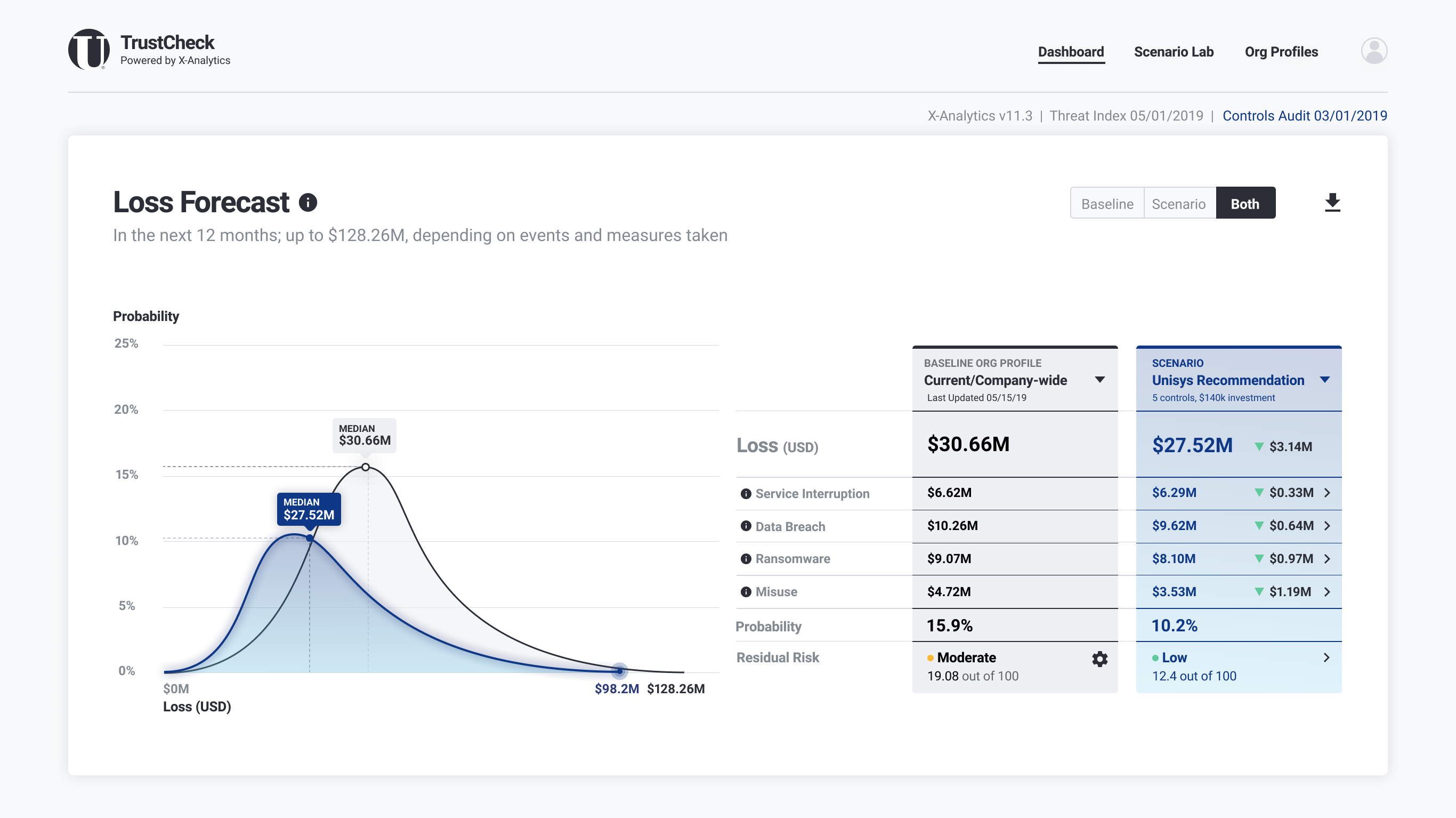Click the Service Interruption info icon
Screen dimensions: 1456x818
coord(746,494)
